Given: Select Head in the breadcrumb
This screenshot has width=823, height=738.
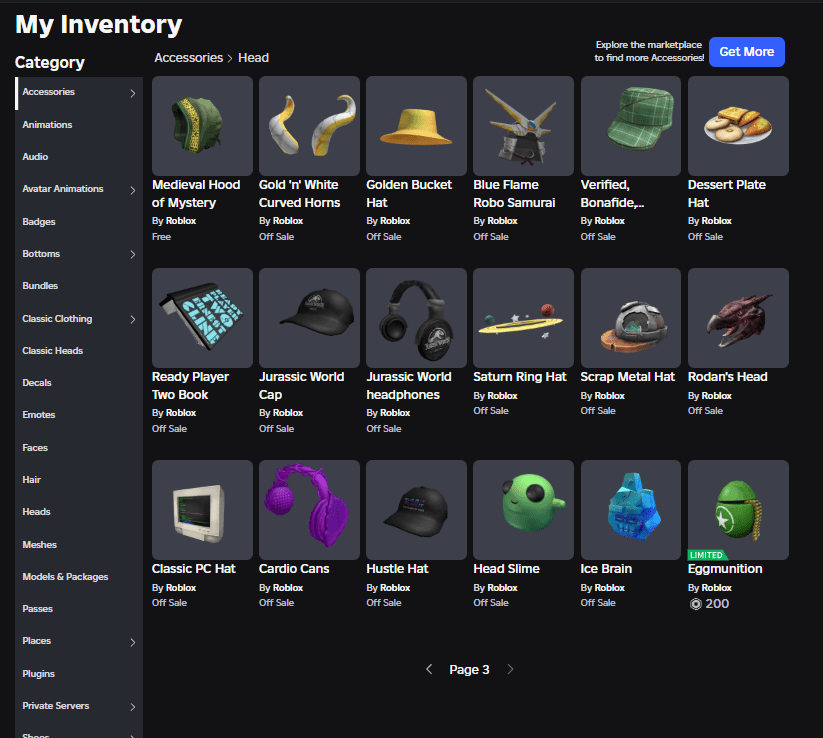Looking at the screenshot, I should coord(253,57).
